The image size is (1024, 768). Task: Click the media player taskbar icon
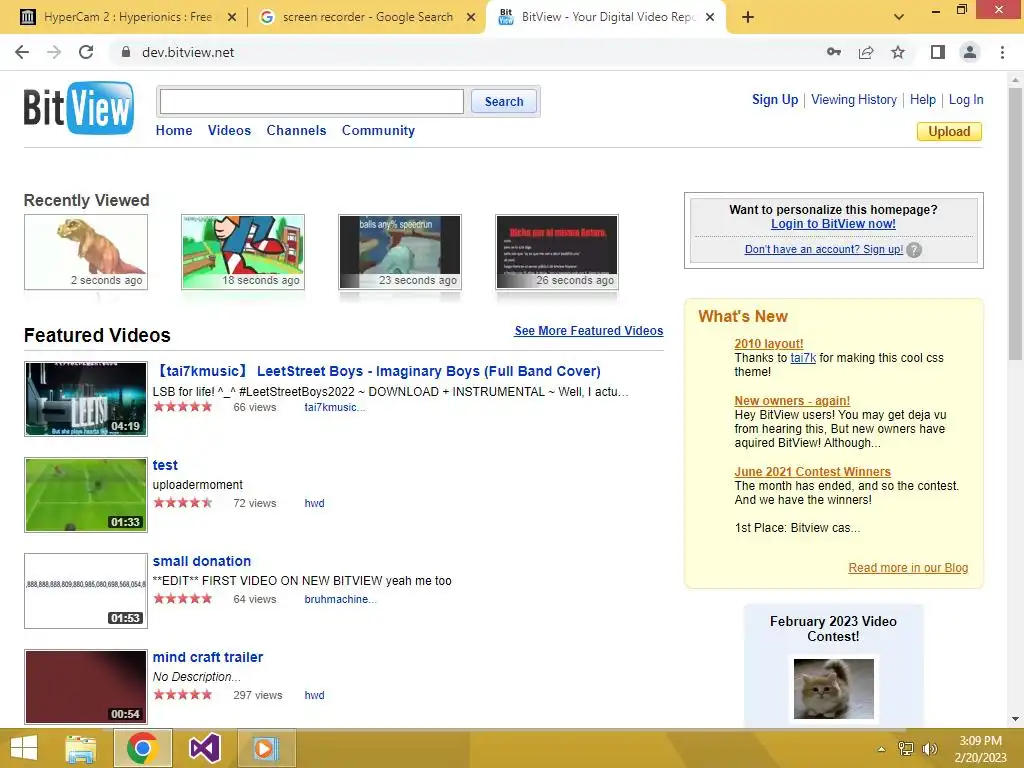click(x=266, y=748)
